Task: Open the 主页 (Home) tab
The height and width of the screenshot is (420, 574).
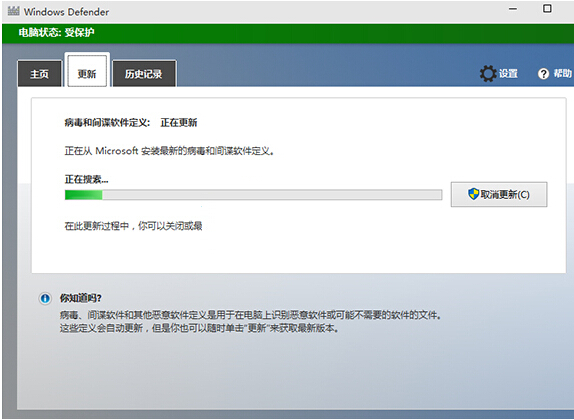Action: coord(40,74)
